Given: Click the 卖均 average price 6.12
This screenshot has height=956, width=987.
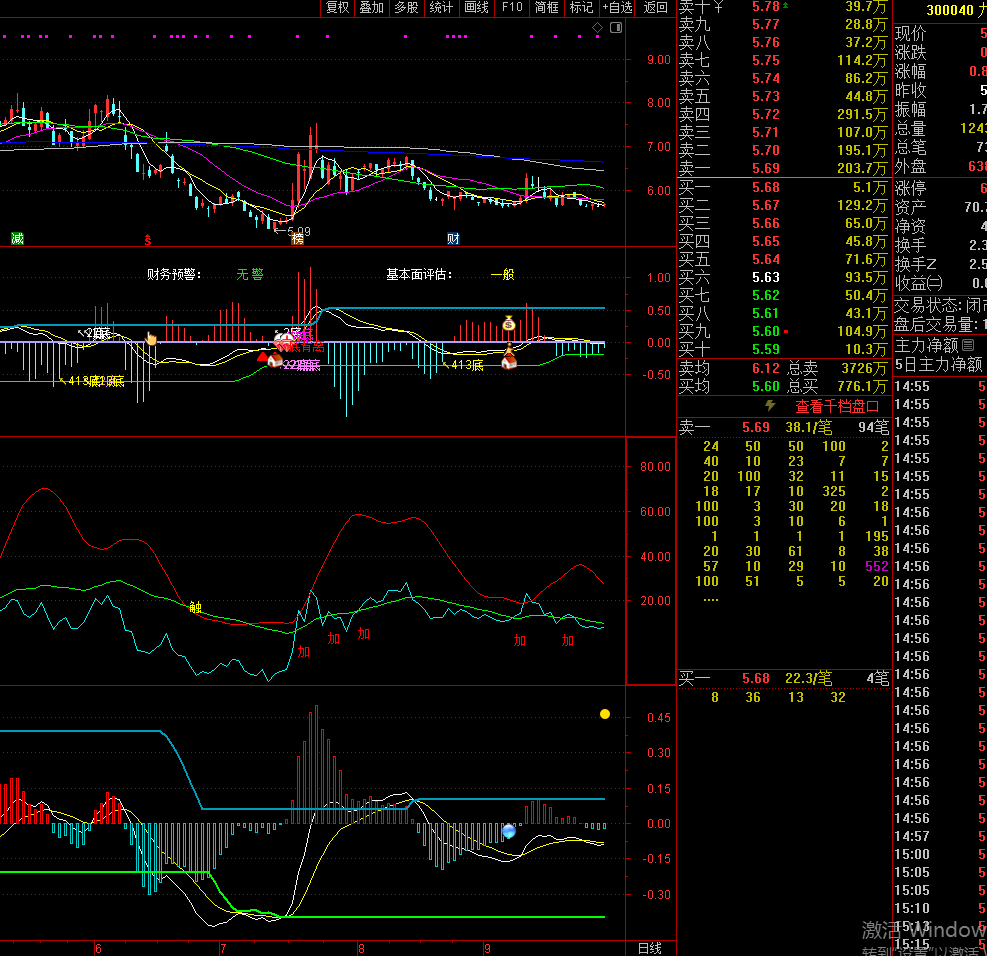Looking at the screenshot, I should 765,368.
